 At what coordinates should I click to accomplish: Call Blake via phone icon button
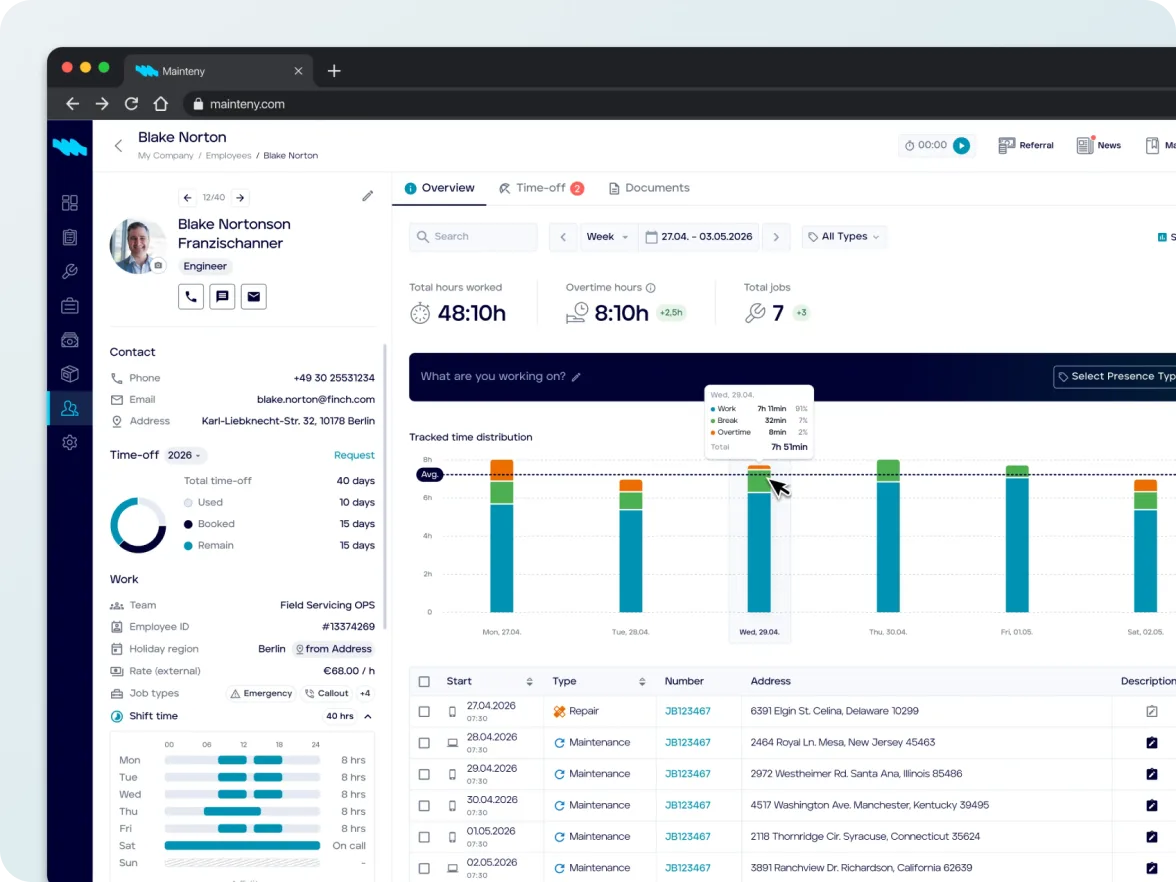point(190,296)
